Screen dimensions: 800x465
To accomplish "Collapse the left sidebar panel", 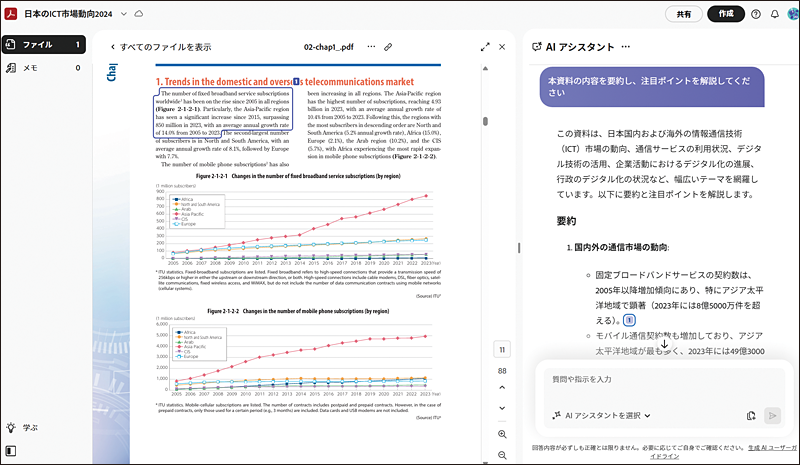I will pos(11,453).
